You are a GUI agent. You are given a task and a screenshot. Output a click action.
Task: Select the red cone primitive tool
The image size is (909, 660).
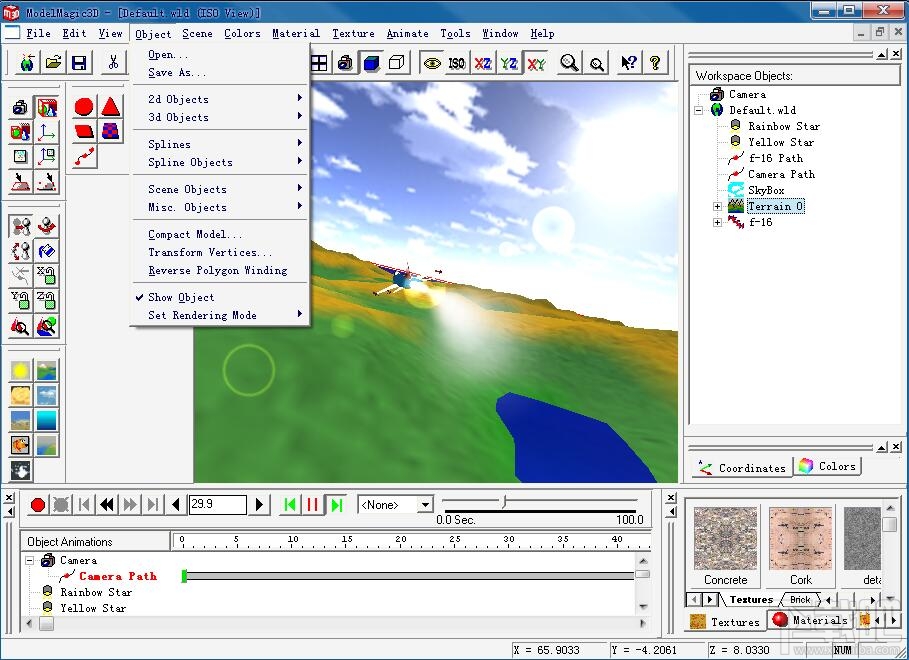[111, 105]
